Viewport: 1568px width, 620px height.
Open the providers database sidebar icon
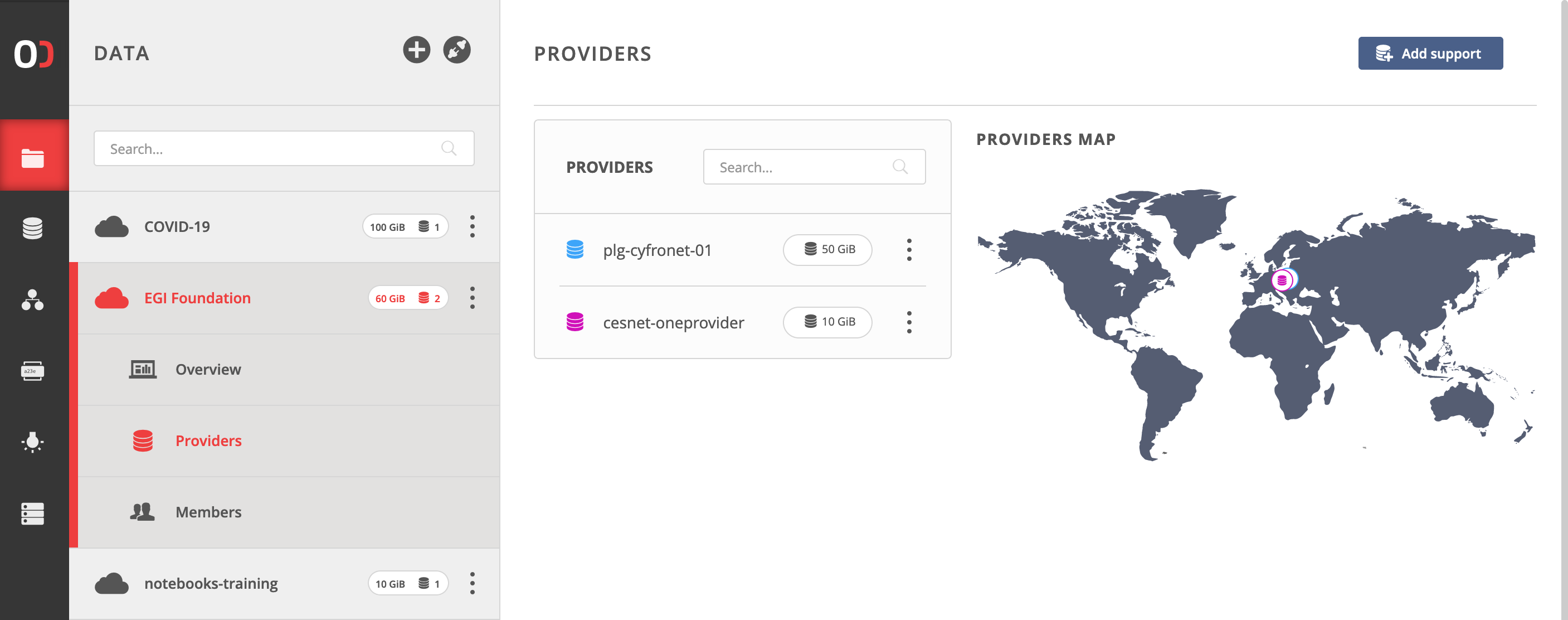click(33, 229)
